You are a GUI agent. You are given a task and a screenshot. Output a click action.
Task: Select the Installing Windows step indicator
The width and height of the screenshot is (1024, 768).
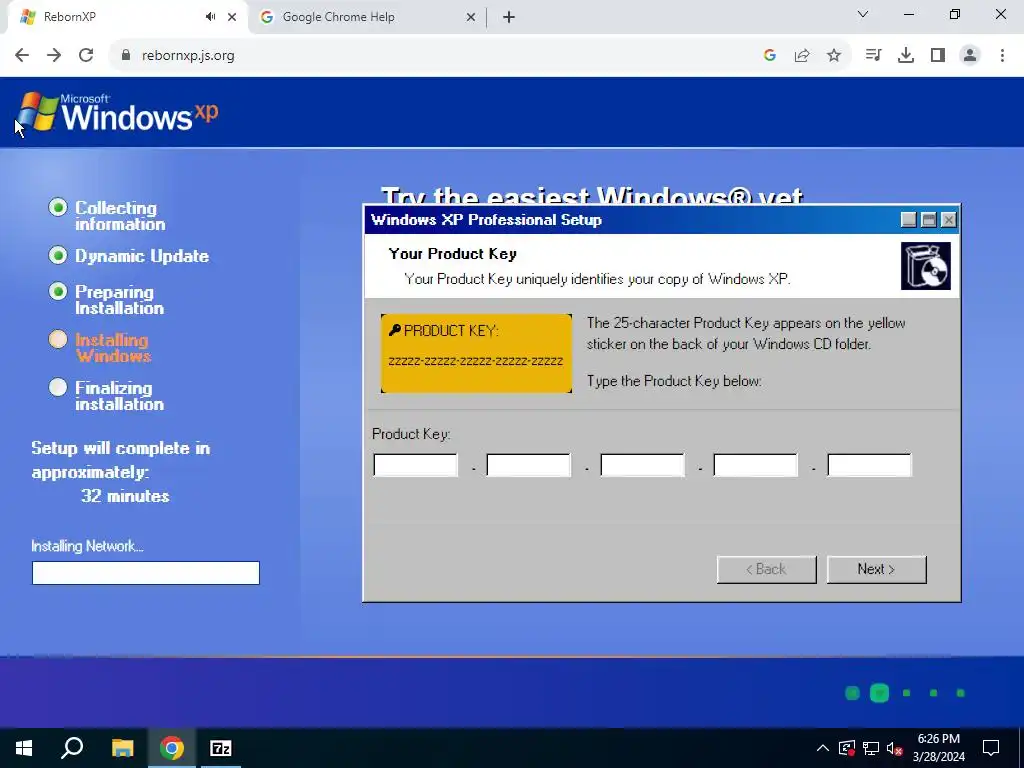tap(57, 339)
